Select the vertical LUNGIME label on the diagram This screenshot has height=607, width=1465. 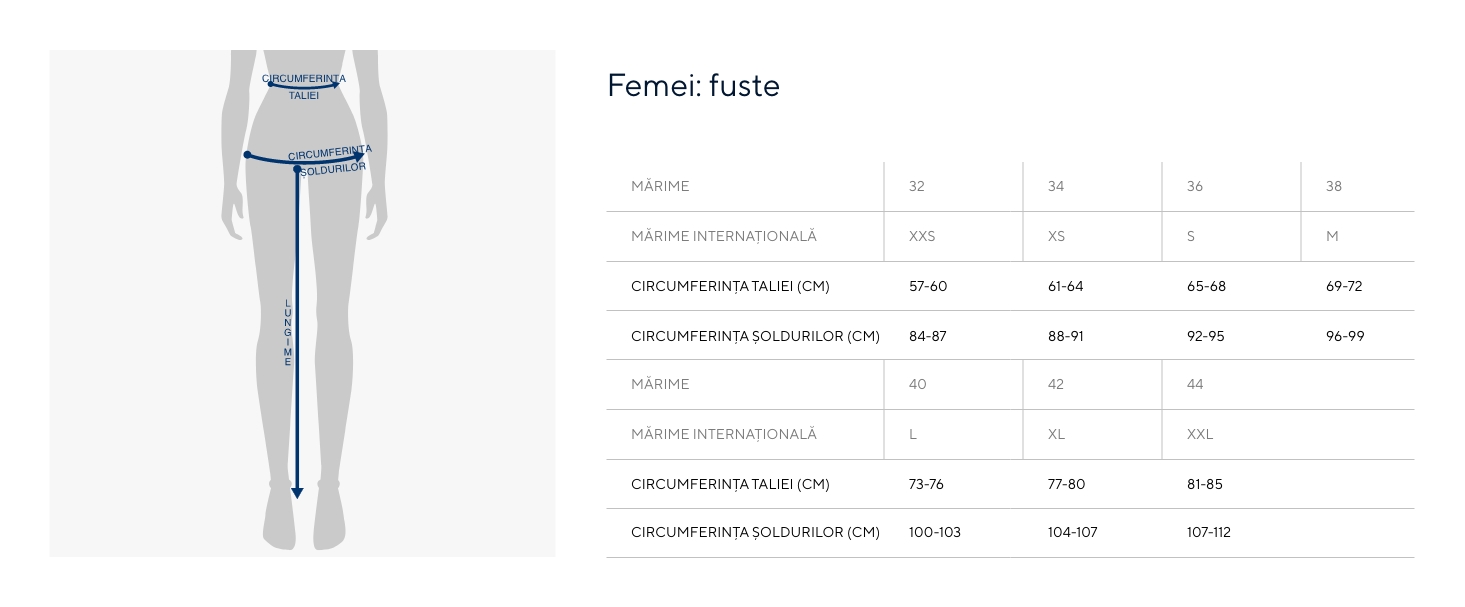point(288,333)
